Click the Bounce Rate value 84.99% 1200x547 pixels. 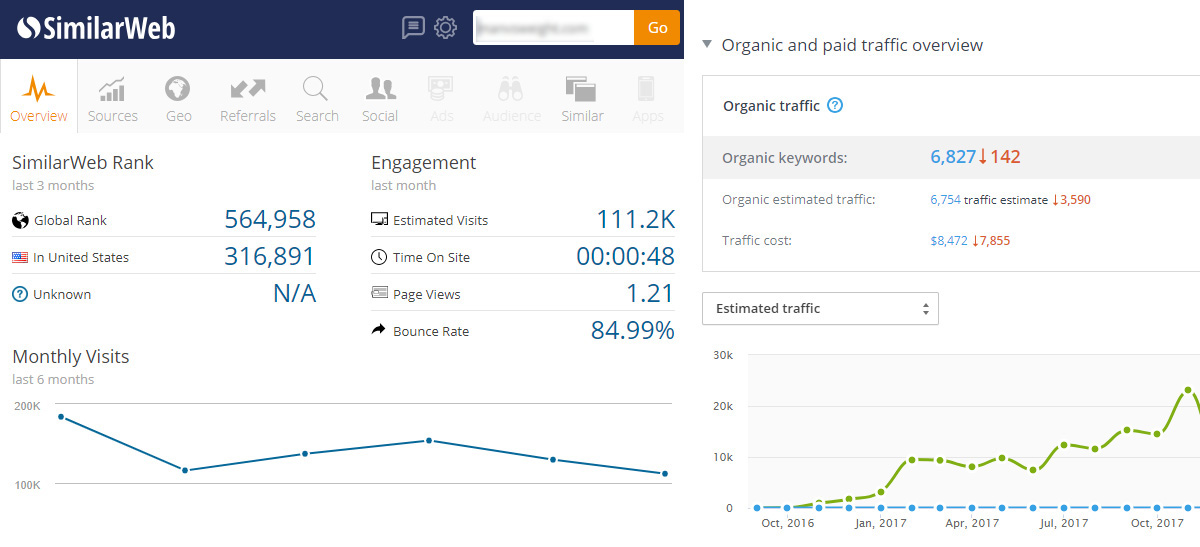click(633, 330)
